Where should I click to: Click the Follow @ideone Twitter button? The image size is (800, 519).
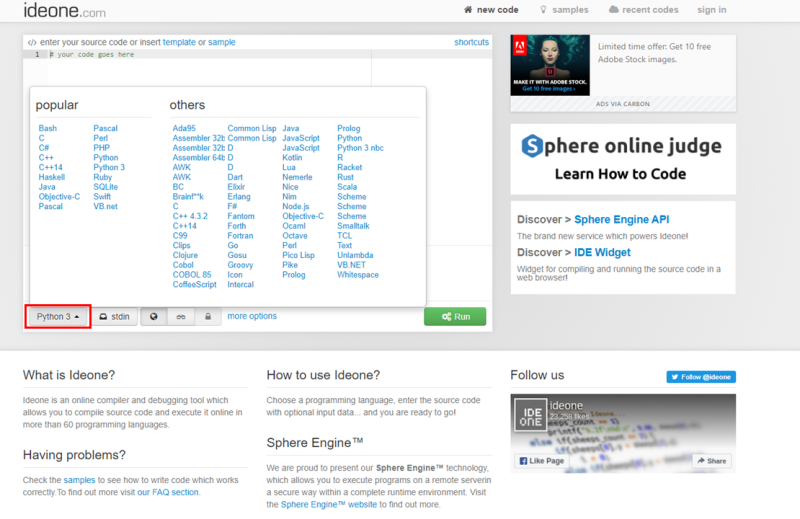click(x=701, y=377)
